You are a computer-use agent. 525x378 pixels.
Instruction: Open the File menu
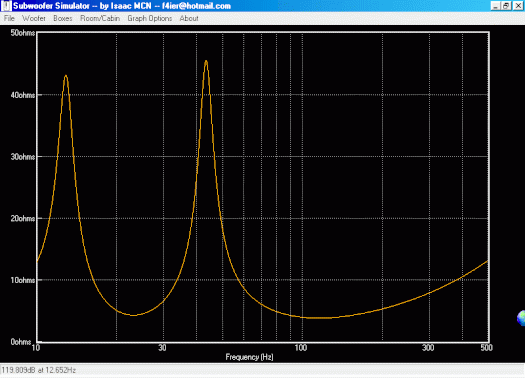point(9,18)
